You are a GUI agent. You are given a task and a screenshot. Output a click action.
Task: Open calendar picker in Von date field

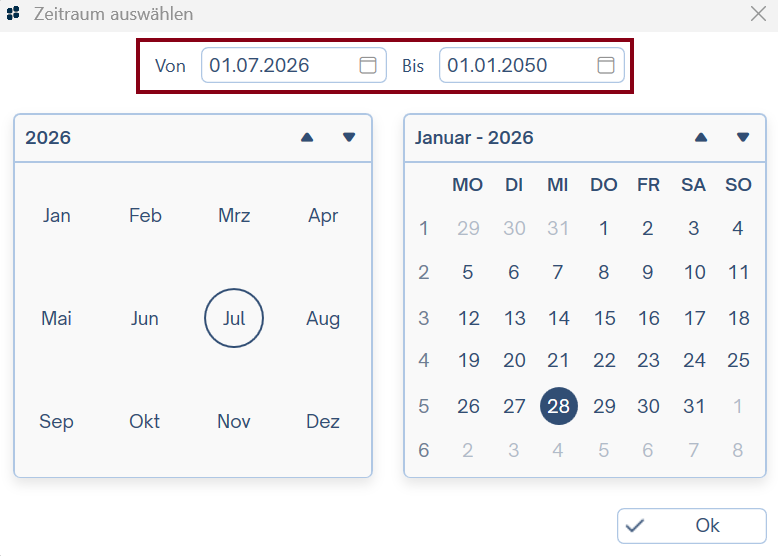pyautogui.click(x=368, y=66)
